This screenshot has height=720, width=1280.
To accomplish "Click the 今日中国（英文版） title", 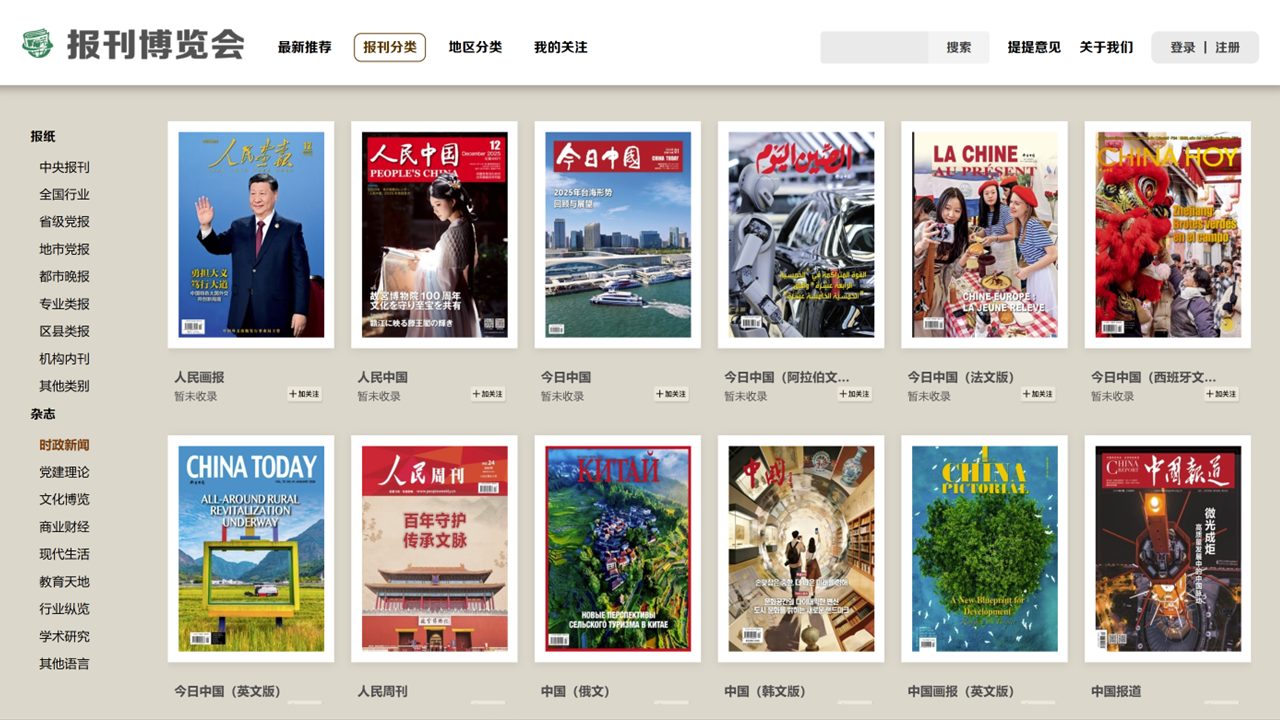I will (x=227, y=691).
